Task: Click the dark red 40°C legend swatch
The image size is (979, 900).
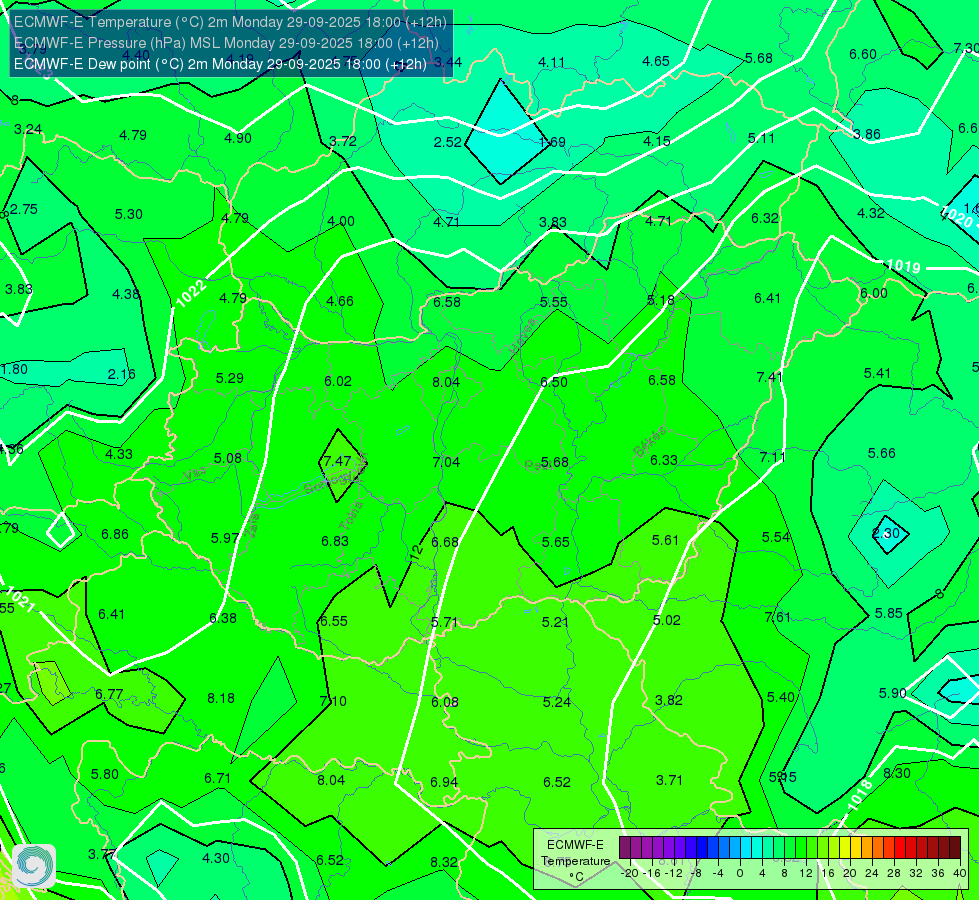Action: (x=955, y=848)
